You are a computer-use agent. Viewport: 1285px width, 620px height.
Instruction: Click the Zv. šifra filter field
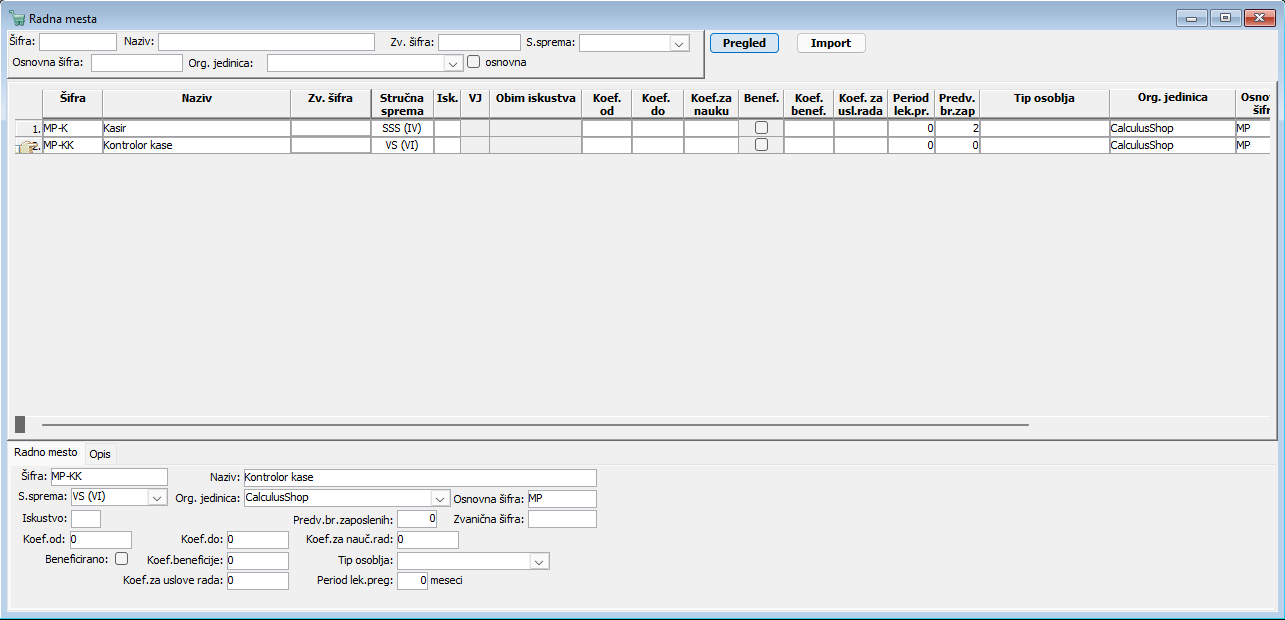coord(479,42)
